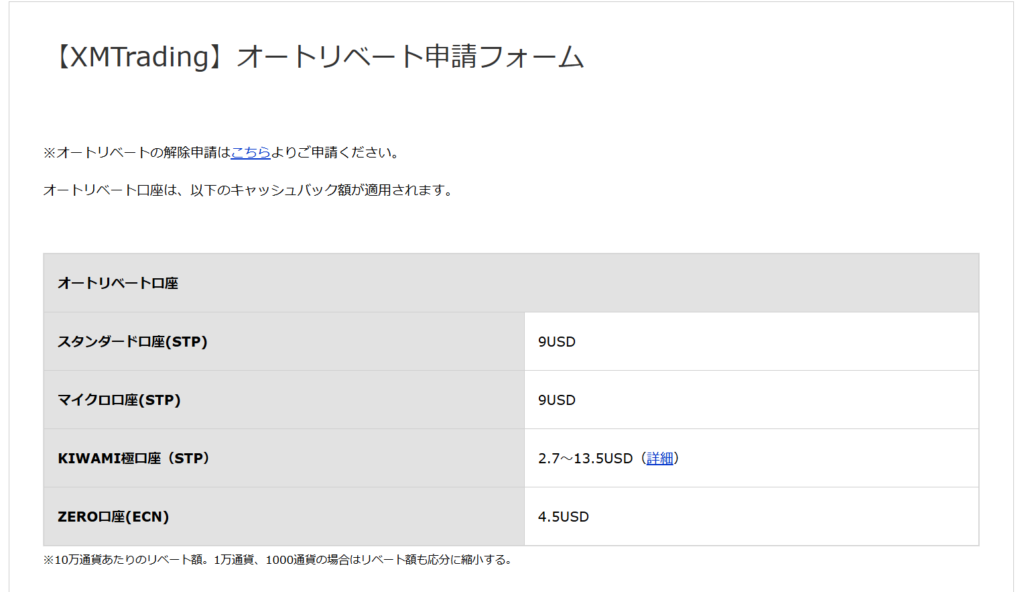Open the 詳細 link for KIWAMI極口座
The image size is (1024, 592).
(660, 458)
